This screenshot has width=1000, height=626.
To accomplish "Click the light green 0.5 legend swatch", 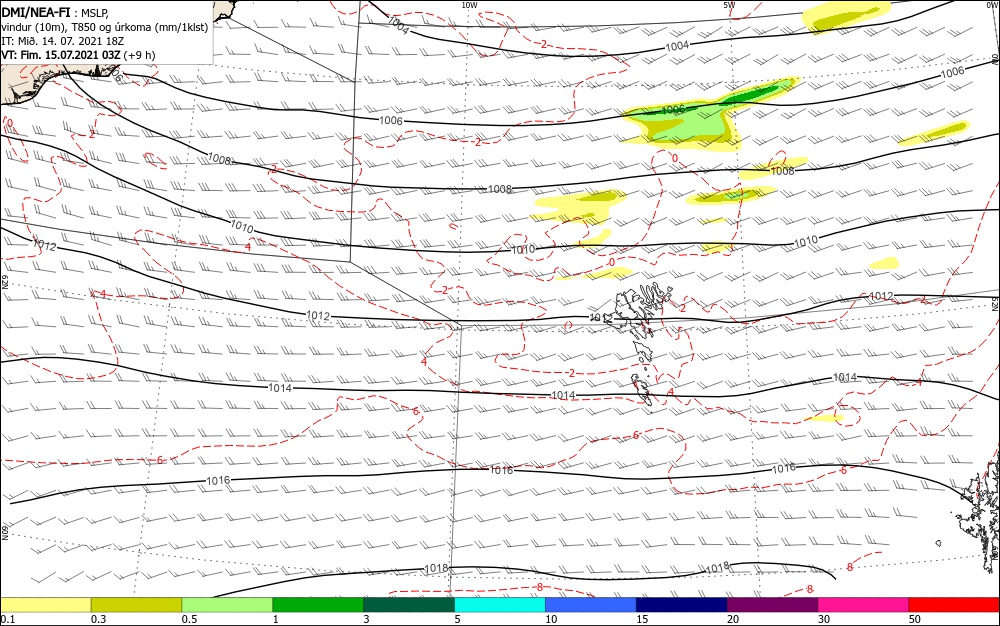I will (x=227, y=605).
